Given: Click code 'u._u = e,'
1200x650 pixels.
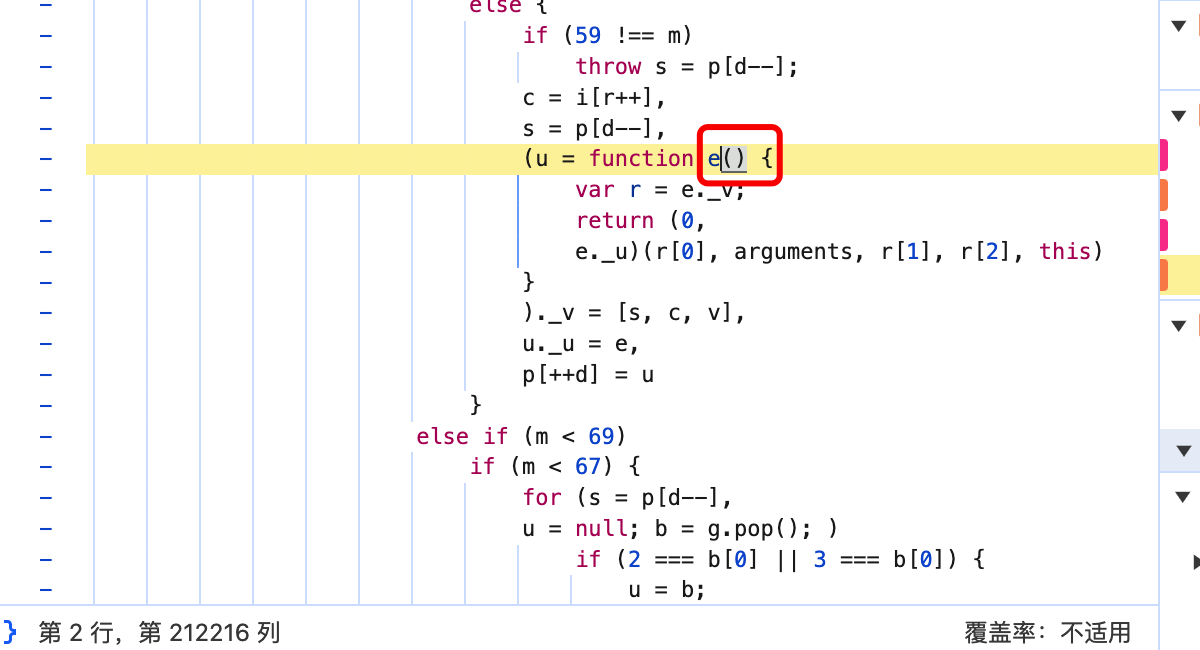Looking at the screenshot, I should (x=581, y=343).
